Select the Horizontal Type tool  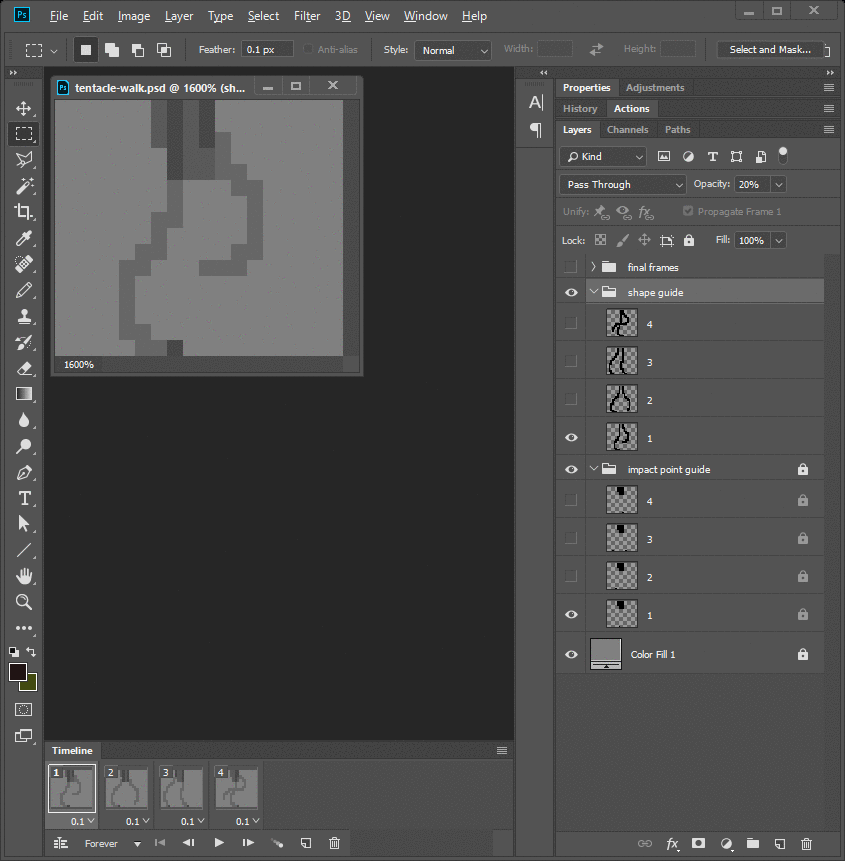(x=24, y=498)
